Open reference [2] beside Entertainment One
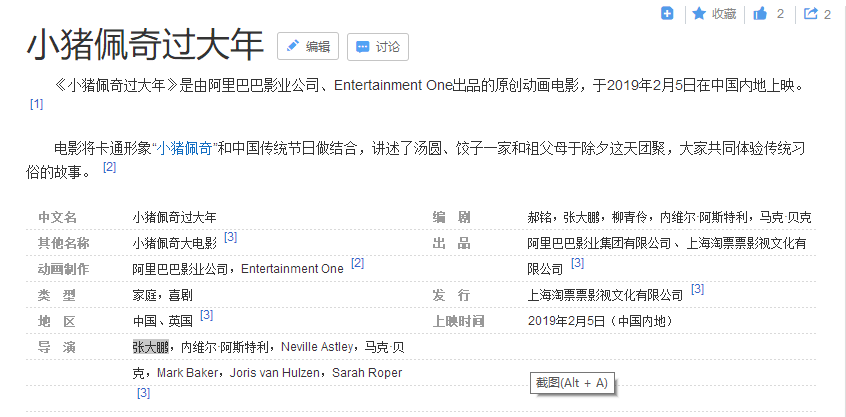846x417 pixels. (x=357, y=263)
